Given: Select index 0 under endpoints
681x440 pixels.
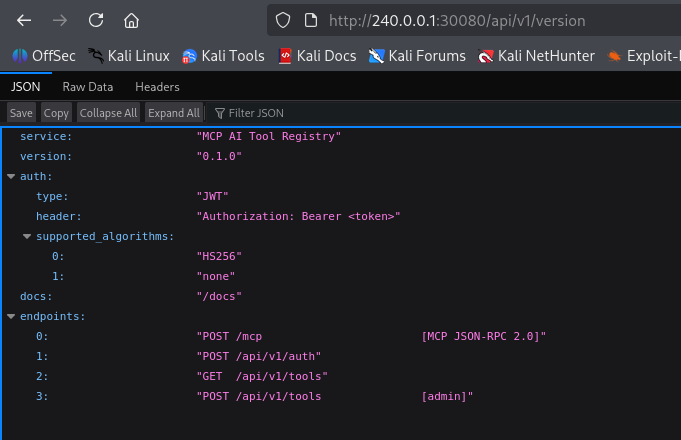Looking at the screenshot, I should point(42,336).
